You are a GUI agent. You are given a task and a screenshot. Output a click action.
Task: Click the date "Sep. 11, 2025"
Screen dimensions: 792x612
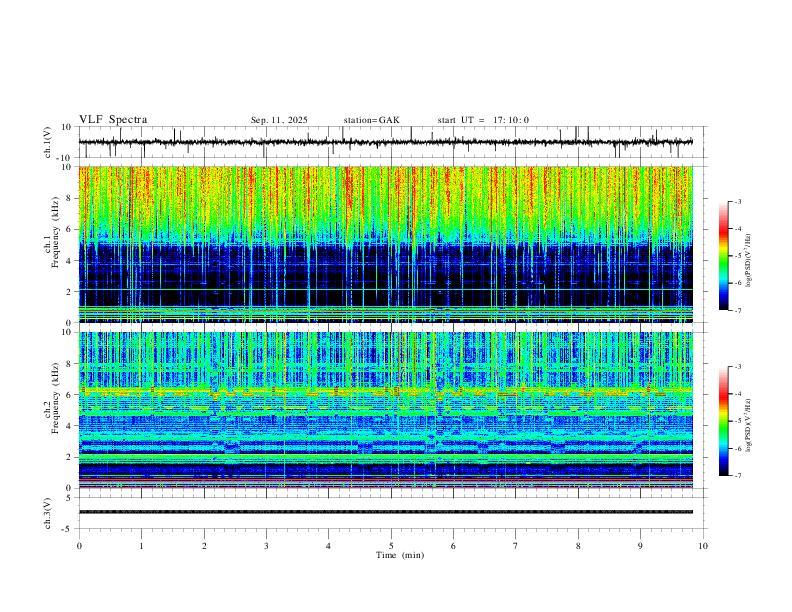tap(279, 120)
